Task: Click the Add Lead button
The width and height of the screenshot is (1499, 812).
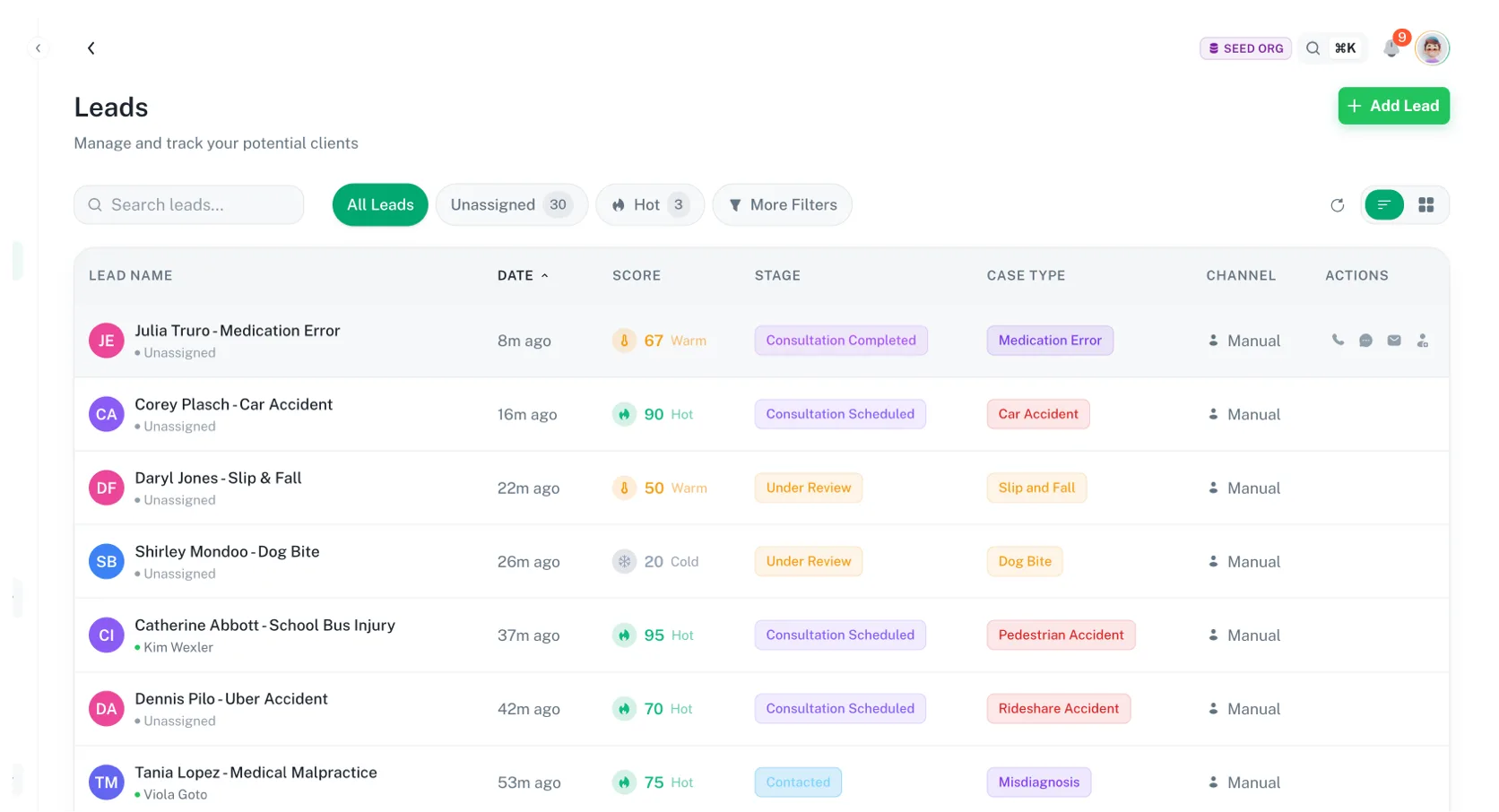Action: [1393, 106]
